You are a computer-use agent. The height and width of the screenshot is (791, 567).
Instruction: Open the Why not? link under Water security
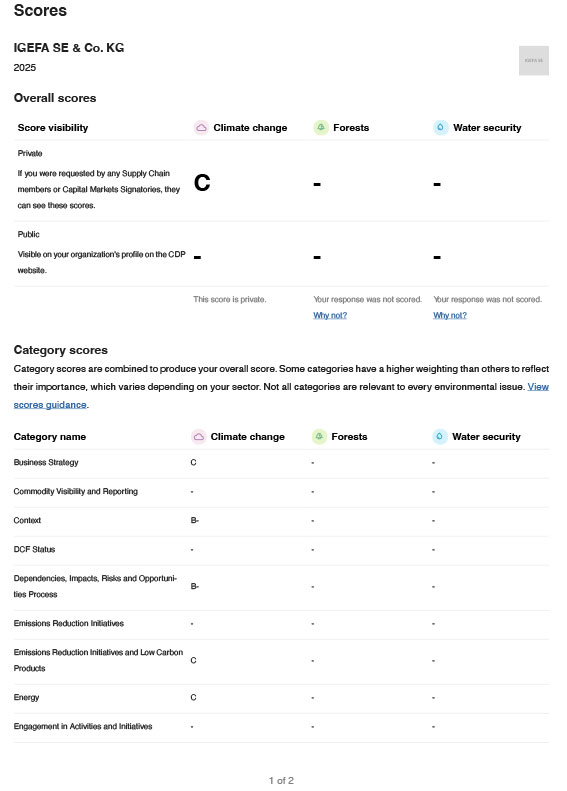tap(450, 315)
